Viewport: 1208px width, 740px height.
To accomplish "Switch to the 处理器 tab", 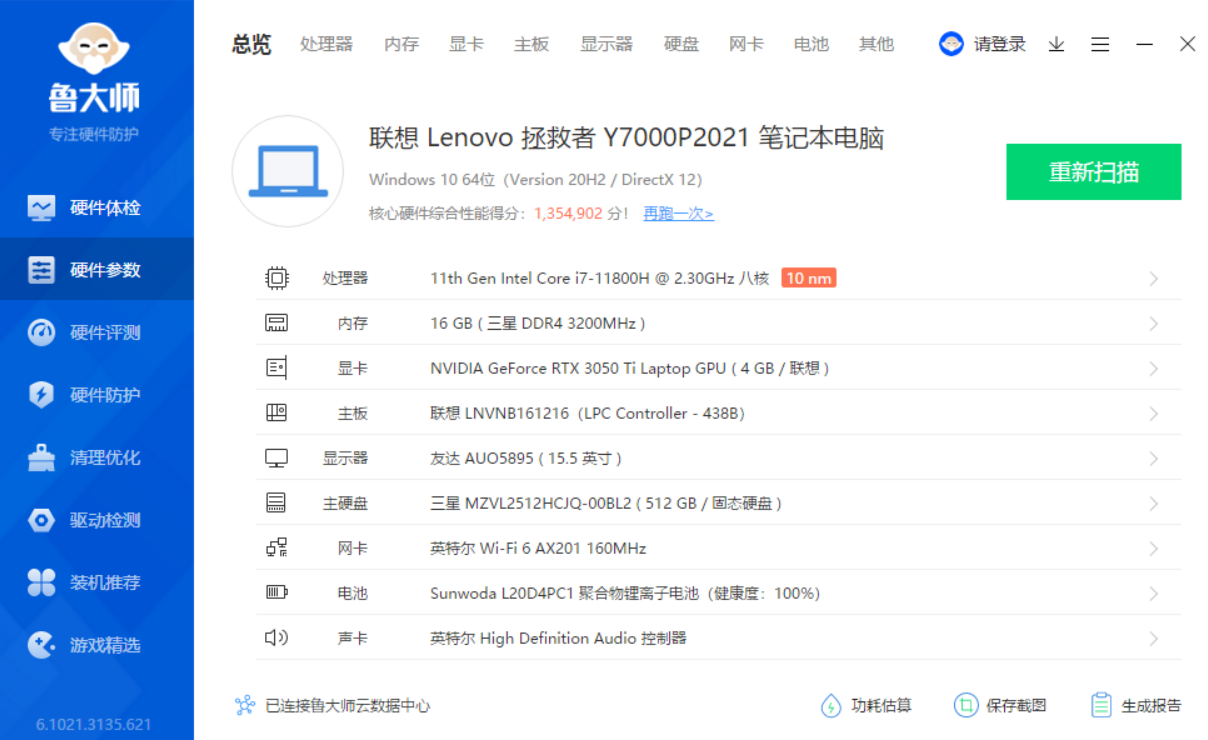I will pos(327,44).
